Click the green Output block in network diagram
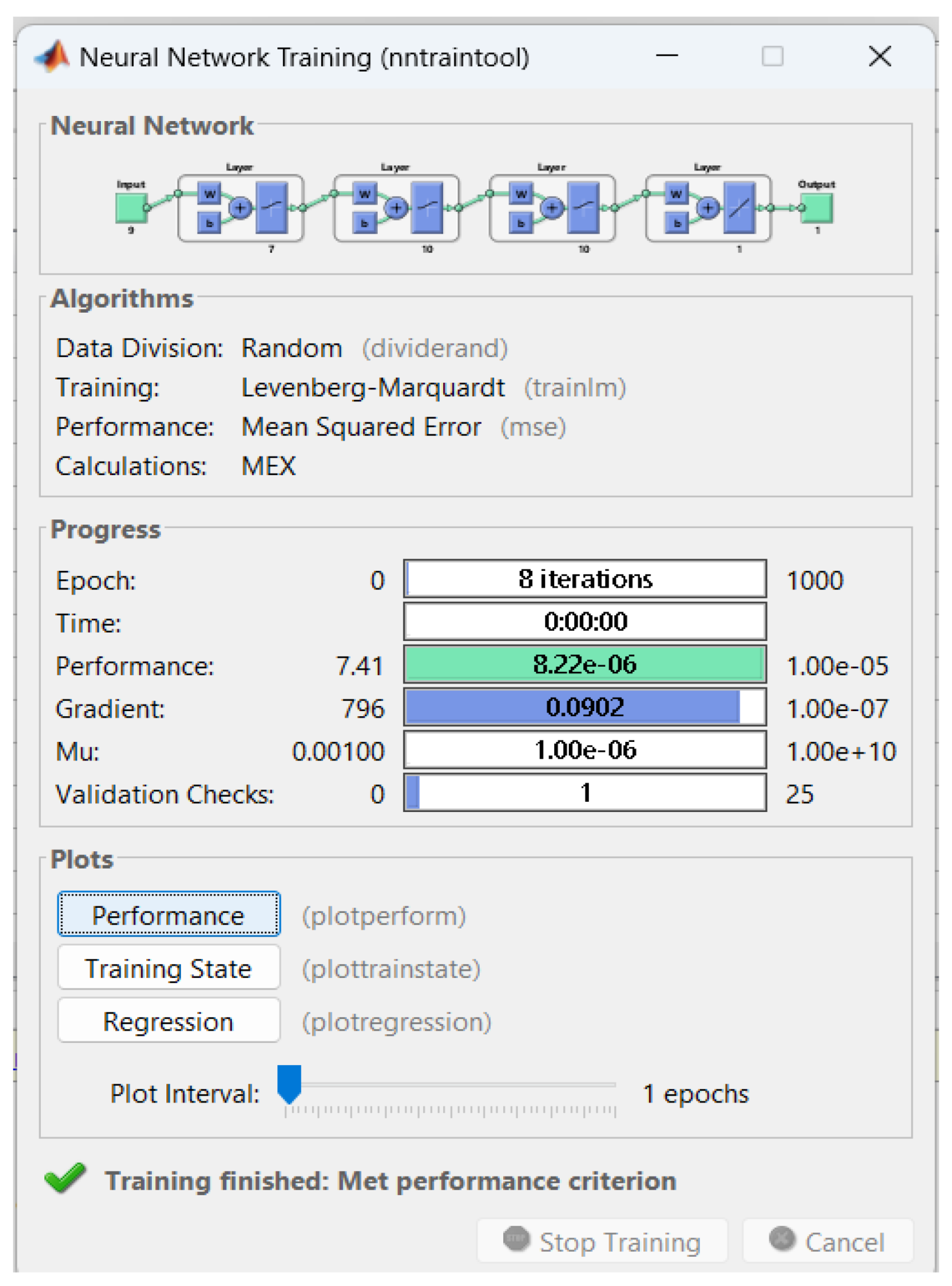 coord(818,207)
